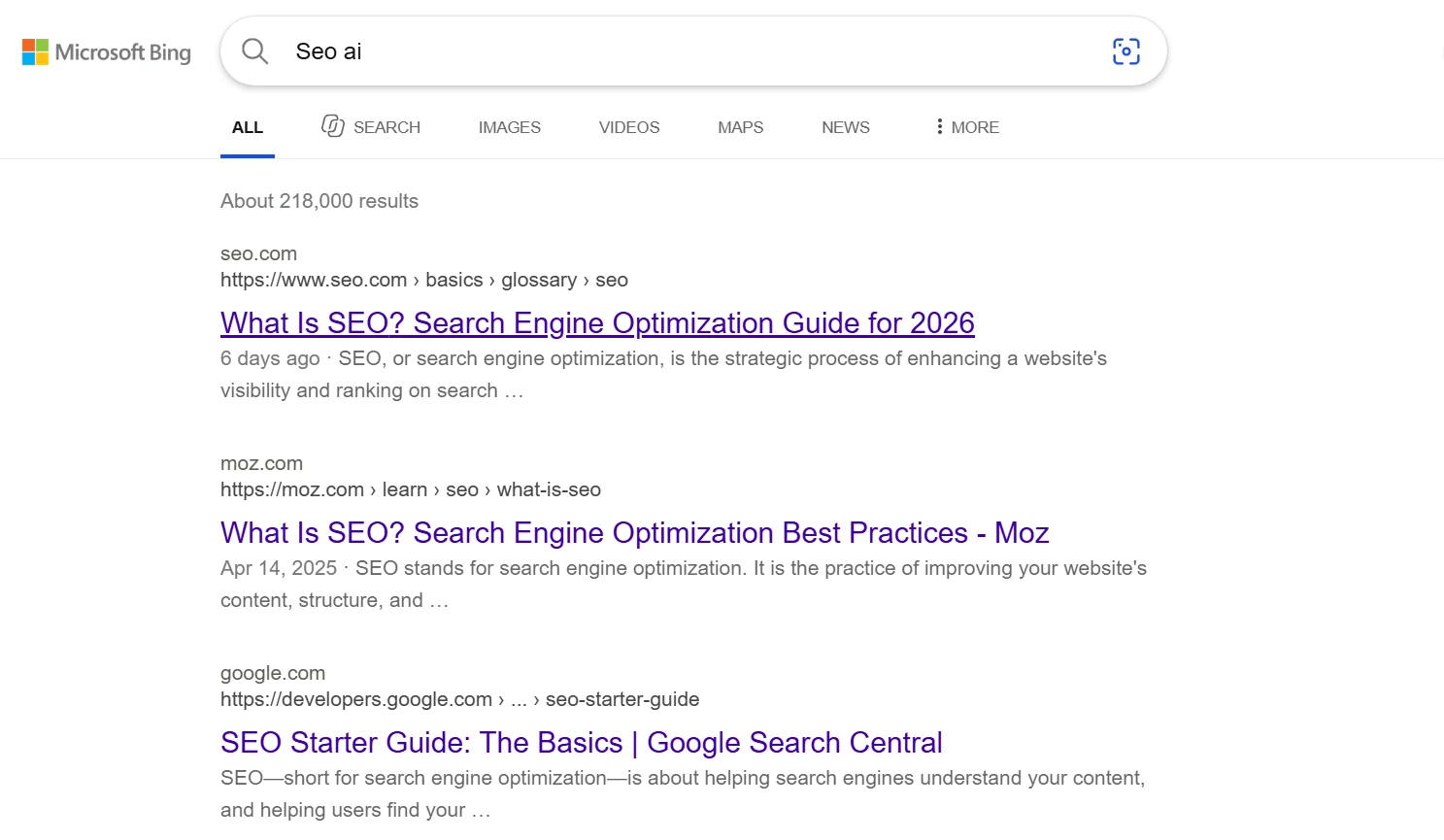Click into the search box containing 'Seo ai'
The width and height of the screenshot is (1444, 840).
[x=693, y=51]
